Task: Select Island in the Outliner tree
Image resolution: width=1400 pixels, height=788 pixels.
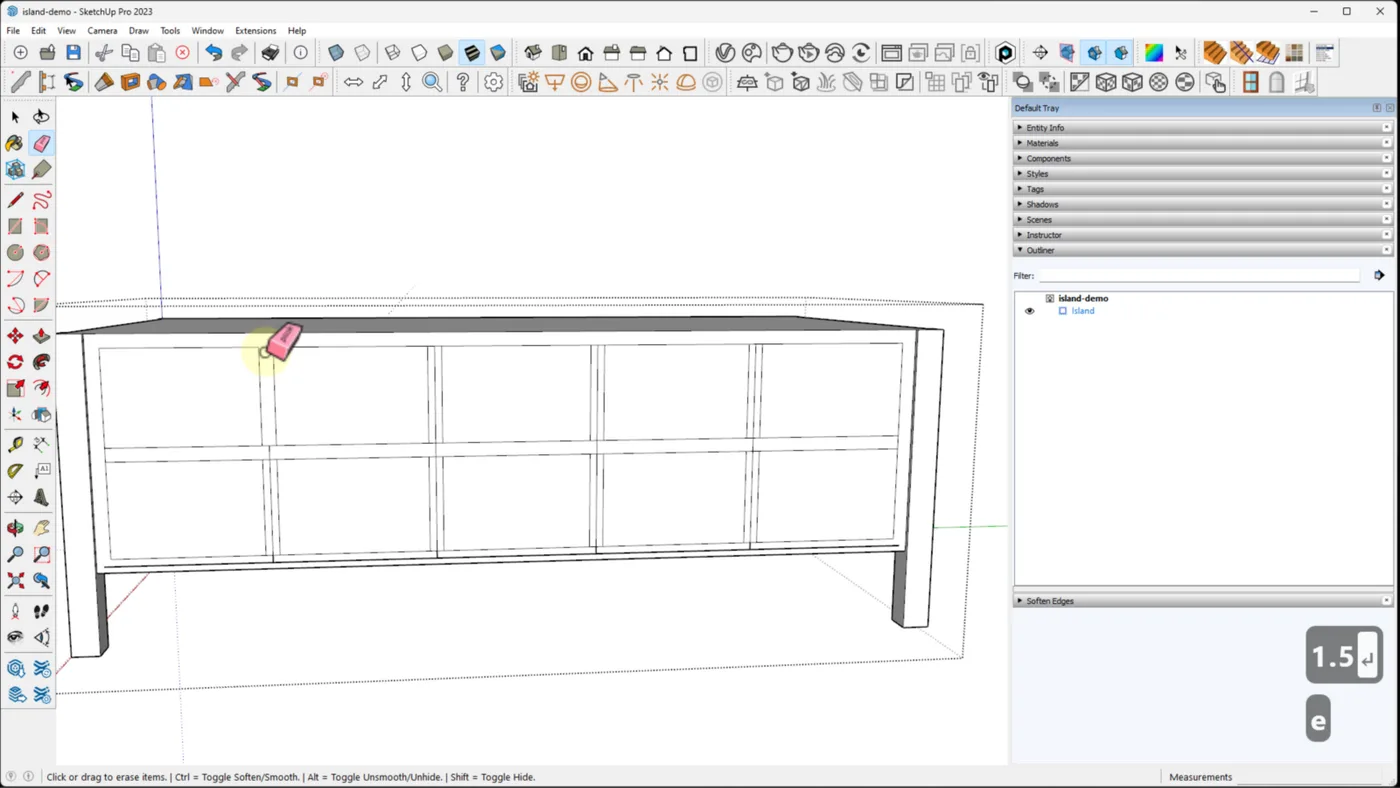Action: pos(1083,311)
